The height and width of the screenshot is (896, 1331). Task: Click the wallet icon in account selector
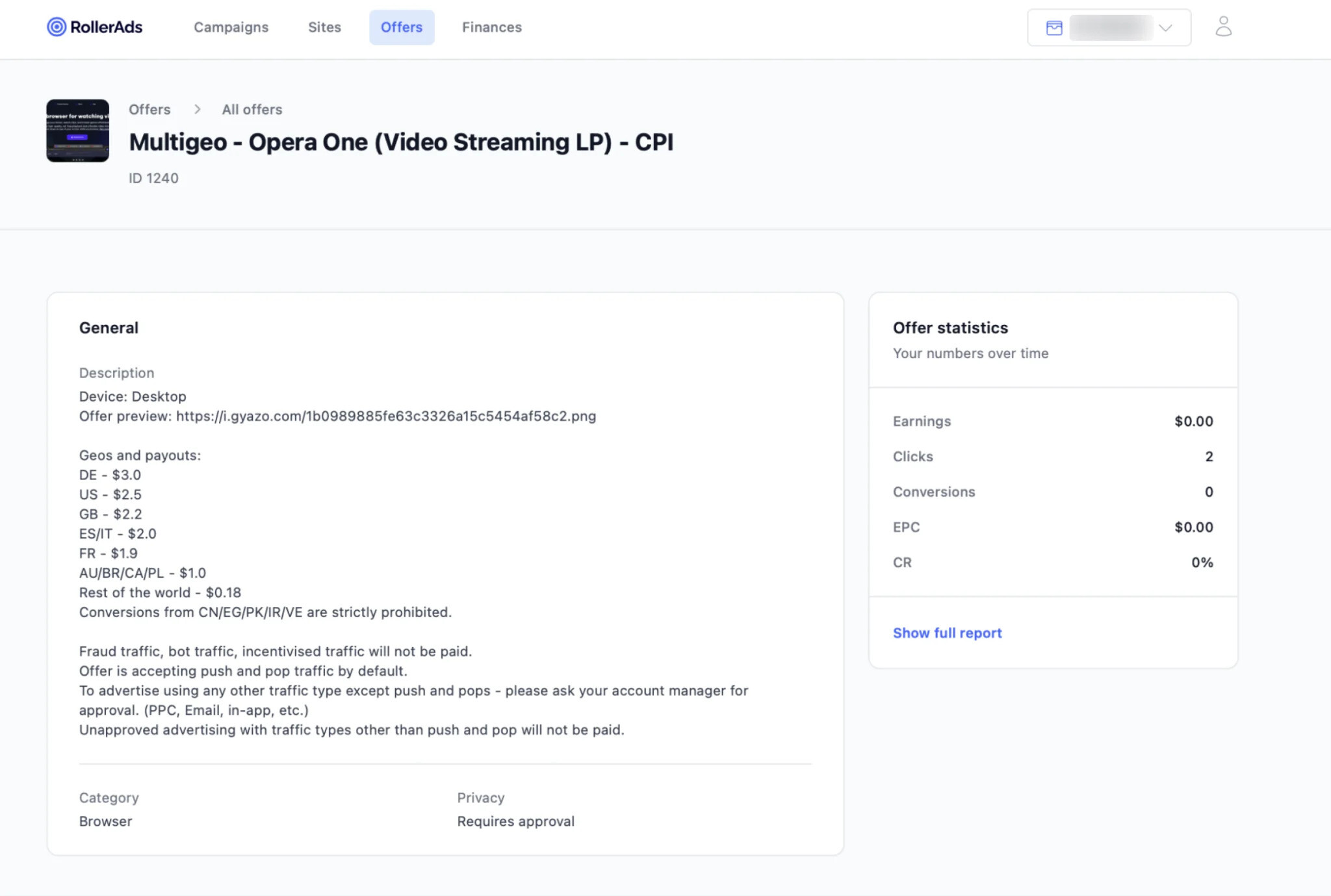[x=1054, y=28]
